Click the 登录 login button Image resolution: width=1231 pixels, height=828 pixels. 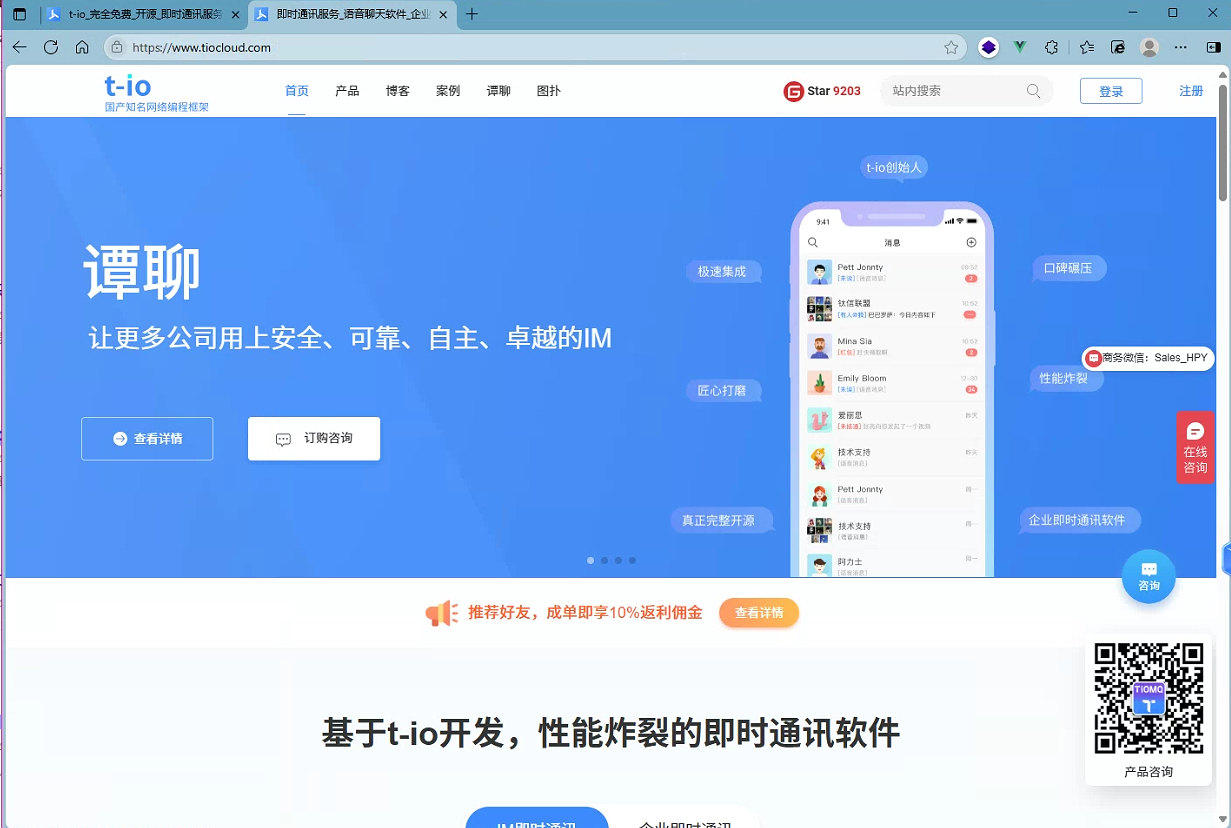click(1111, 91)
